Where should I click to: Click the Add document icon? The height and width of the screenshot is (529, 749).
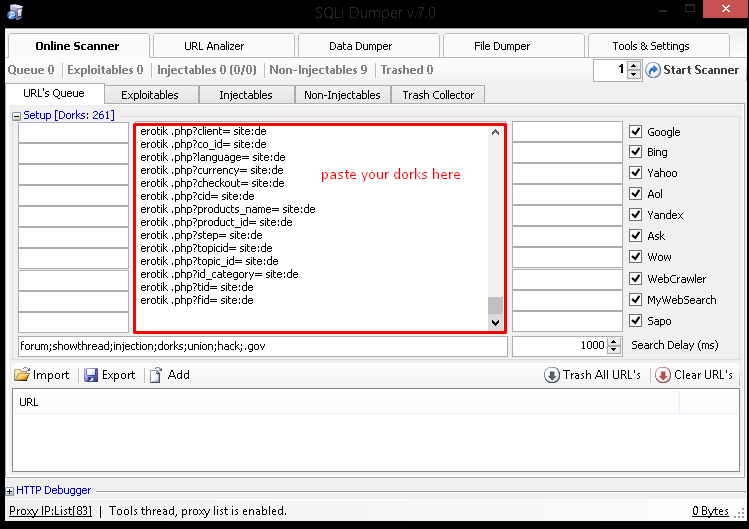(155, 375)
